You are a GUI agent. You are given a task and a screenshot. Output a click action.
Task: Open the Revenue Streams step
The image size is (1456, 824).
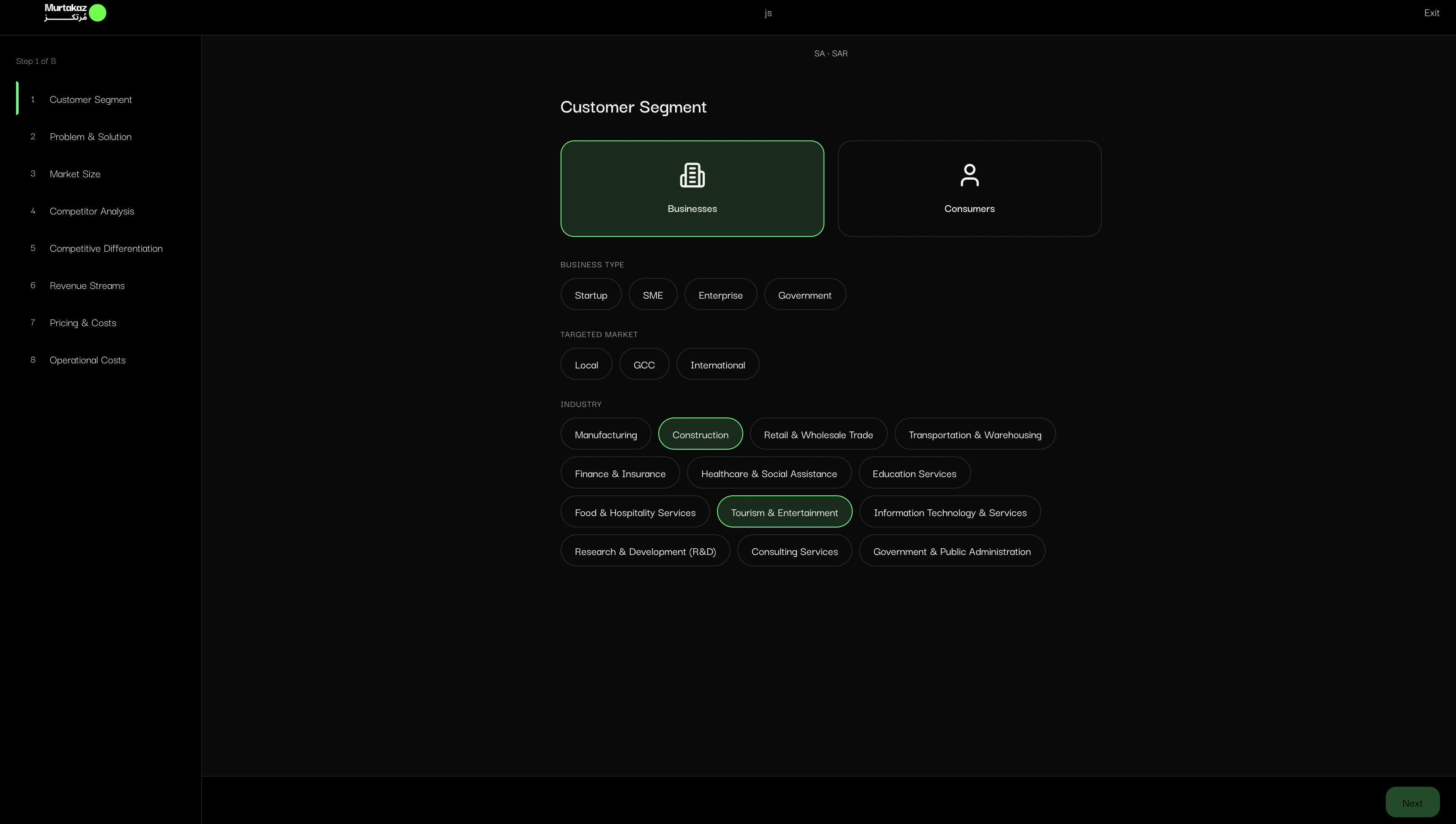coord(87,285)
